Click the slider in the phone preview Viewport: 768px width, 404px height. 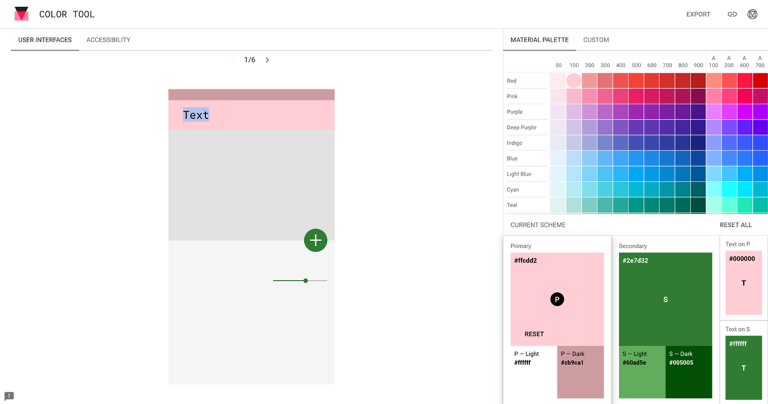[300, 281]
